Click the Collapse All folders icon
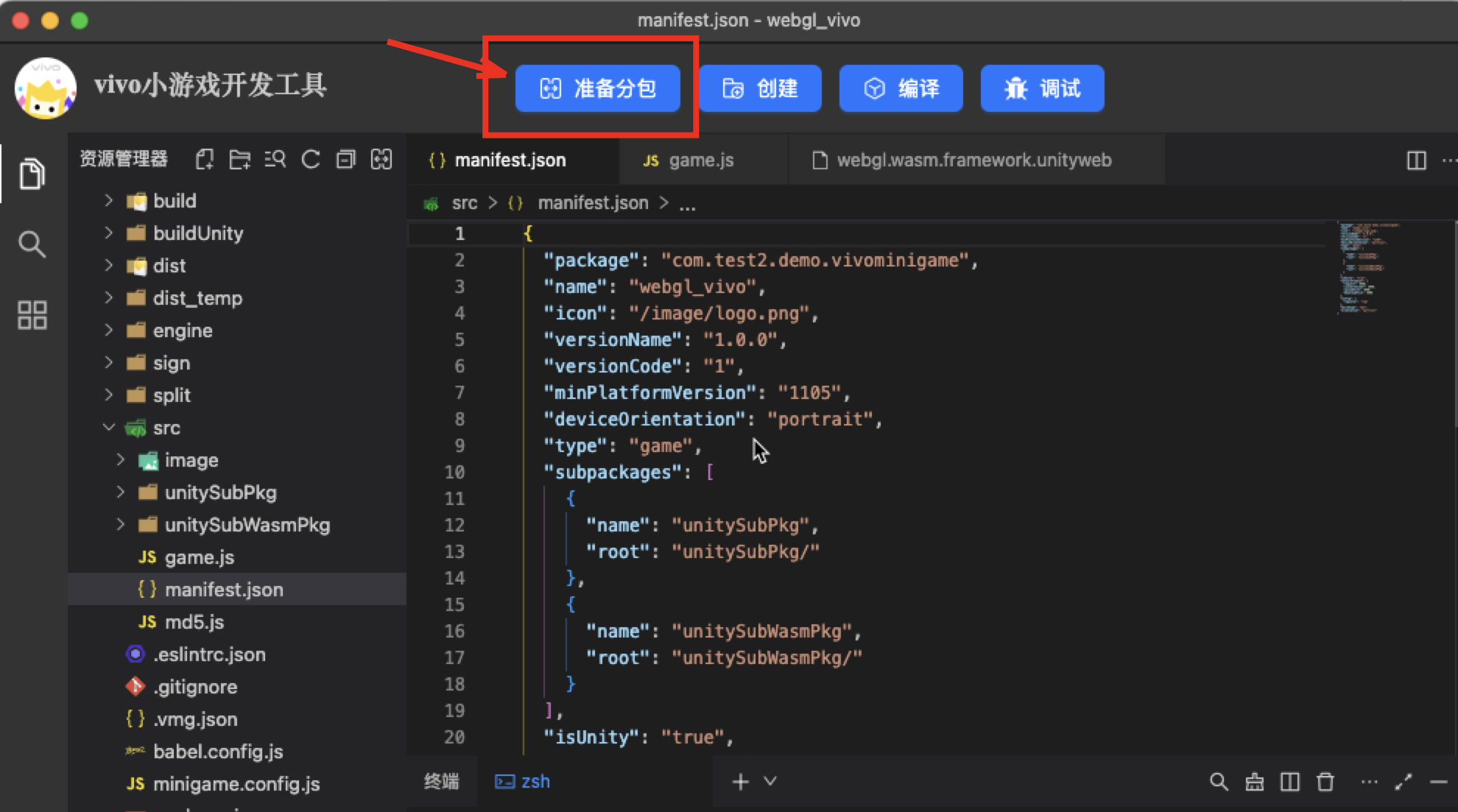 click(x=345, y=159)
